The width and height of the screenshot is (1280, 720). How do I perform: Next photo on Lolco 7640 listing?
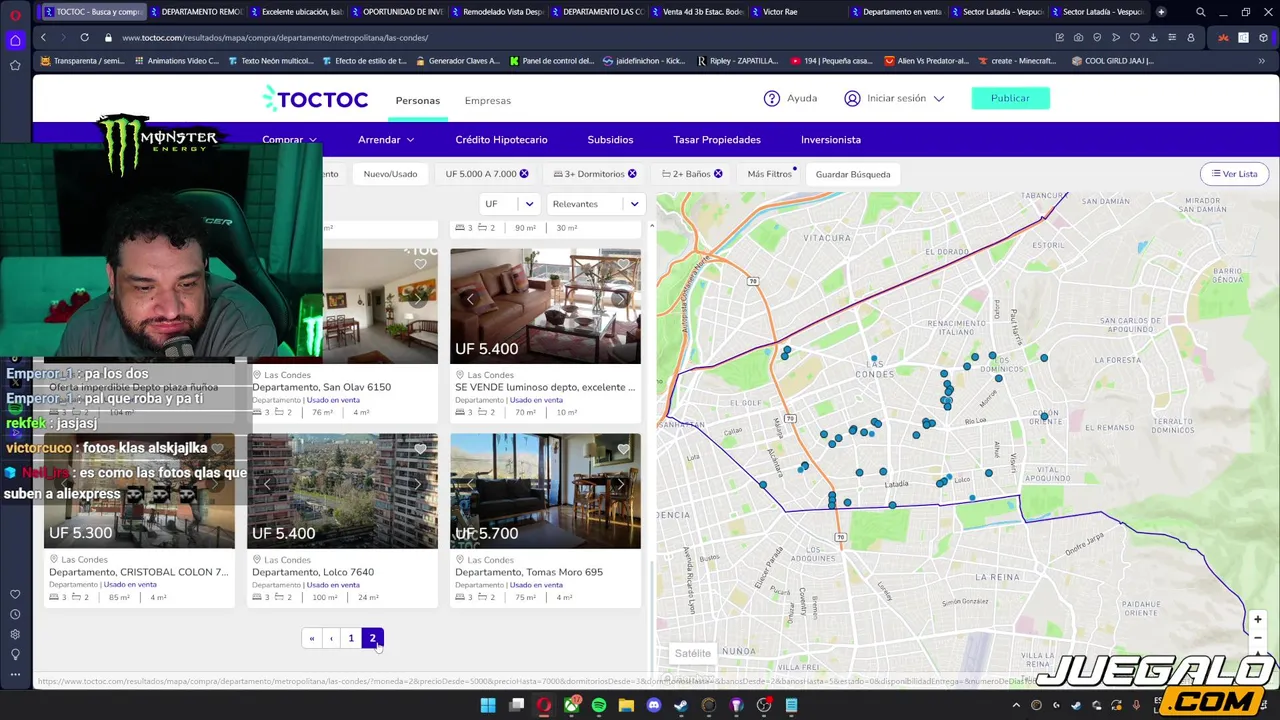coord(417,484)
